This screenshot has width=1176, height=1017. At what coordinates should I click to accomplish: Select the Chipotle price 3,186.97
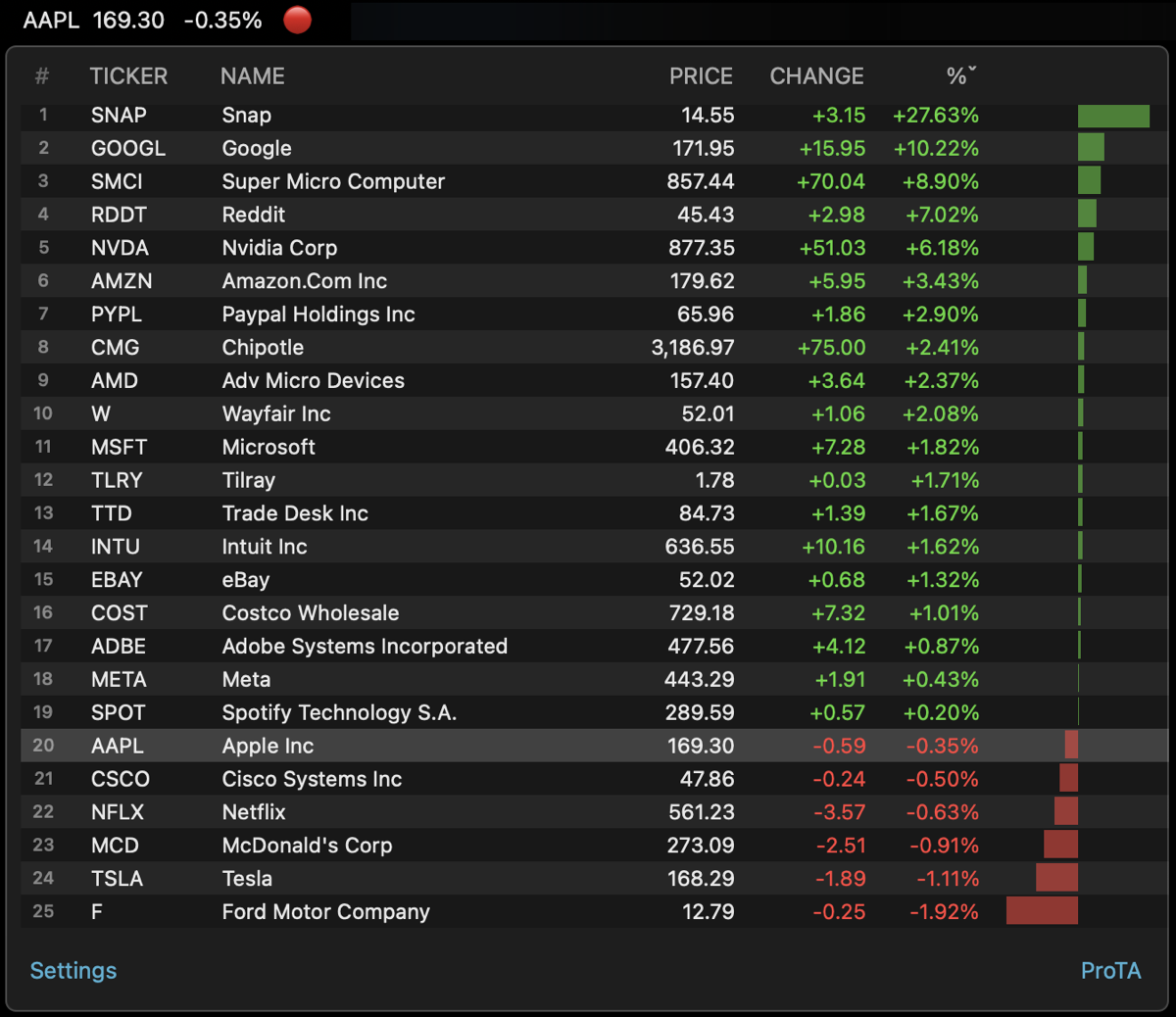pyautogui.click(x=692, y=348)
